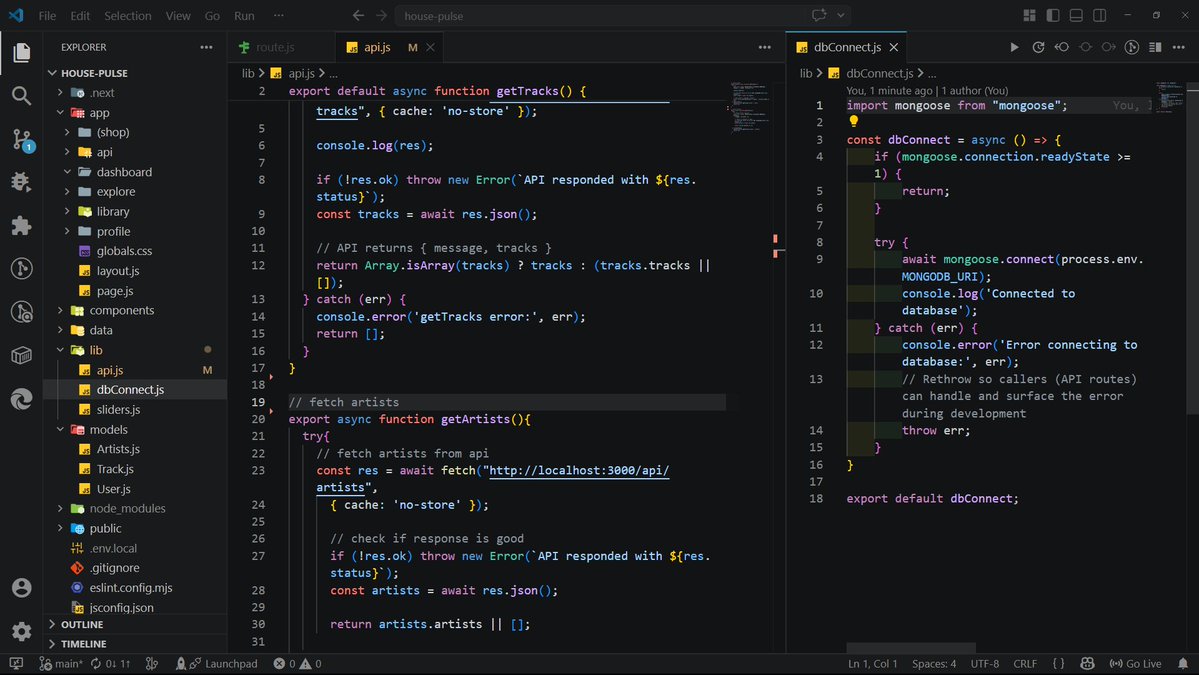The image size is (1199, 675).
Task: Open the Search view in activity bar
Action: [21, 95]
